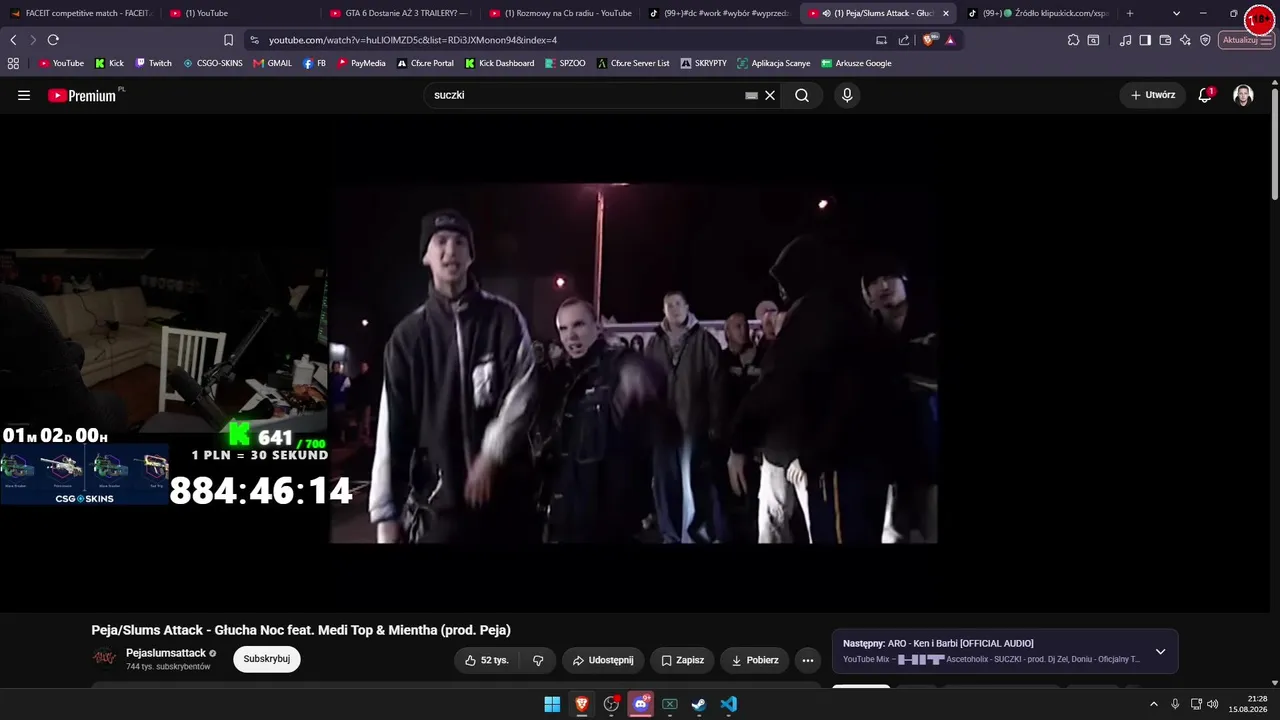Viewport: 1280px width, 720px height.
Task: Open the Arkusze Google bookmark
Action: tap(856, 63)
